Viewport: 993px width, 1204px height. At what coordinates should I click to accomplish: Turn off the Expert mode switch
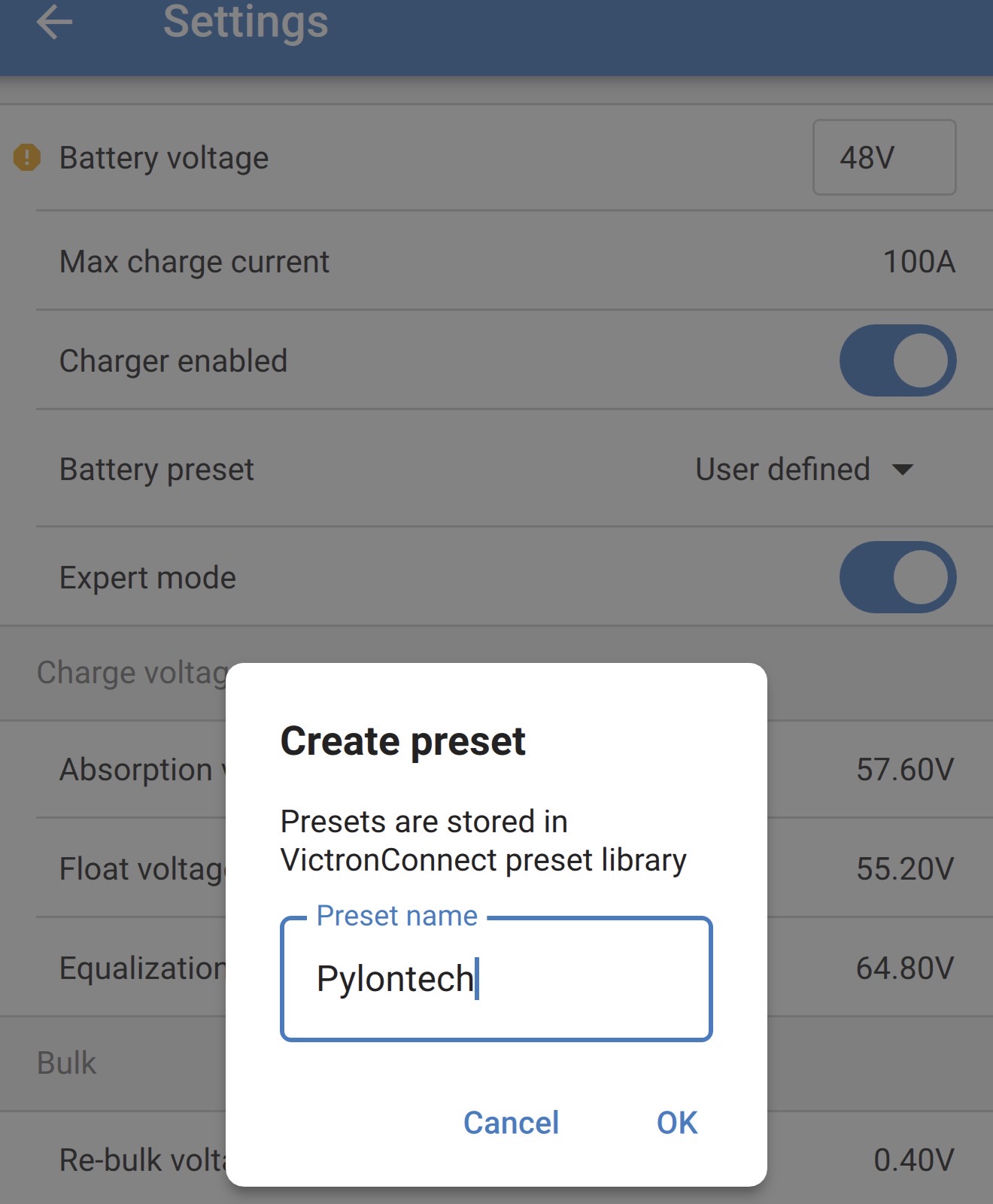(897, 577)
